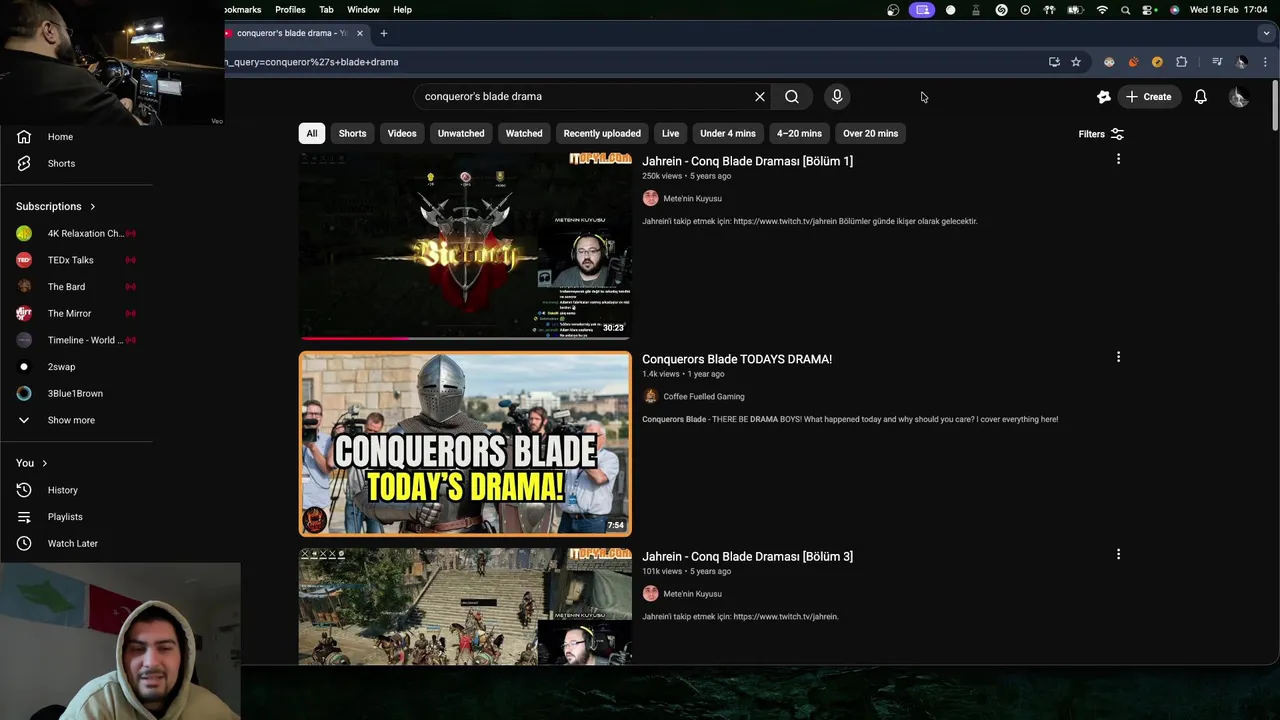Open the Tab menu

tap(326, 10)
